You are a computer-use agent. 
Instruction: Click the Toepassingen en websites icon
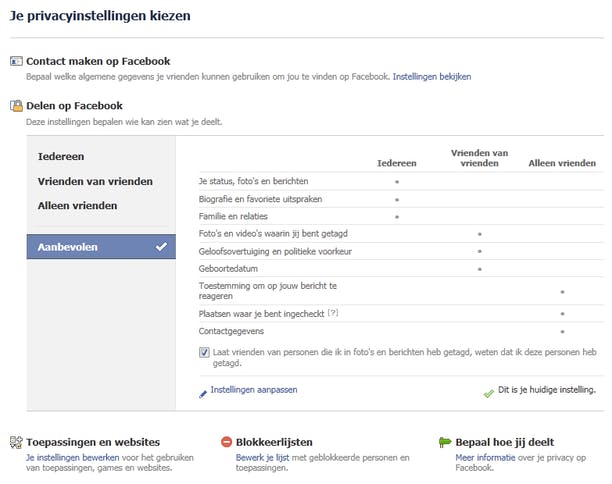(16, 441)
